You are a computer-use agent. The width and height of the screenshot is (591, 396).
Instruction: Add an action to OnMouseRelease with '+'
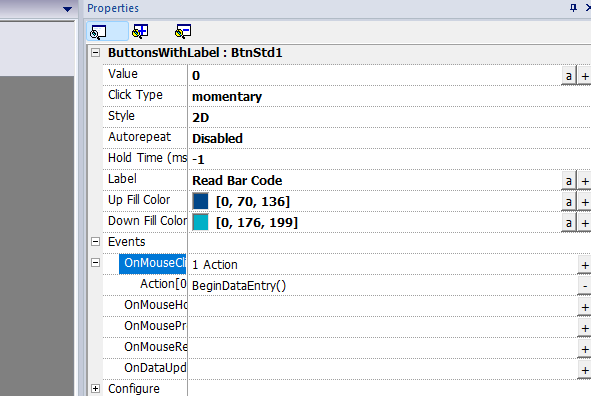coord(585,349)
